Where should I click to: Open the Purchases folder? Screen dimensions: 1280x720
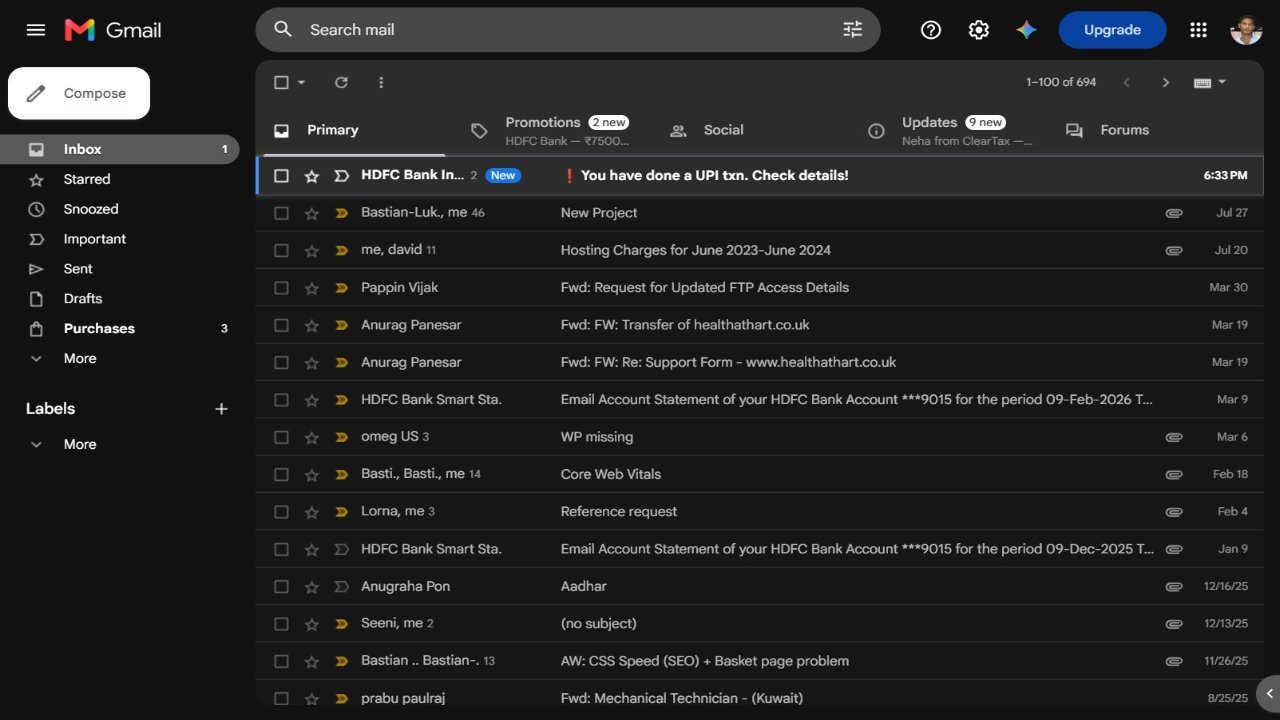coord(120,328)
